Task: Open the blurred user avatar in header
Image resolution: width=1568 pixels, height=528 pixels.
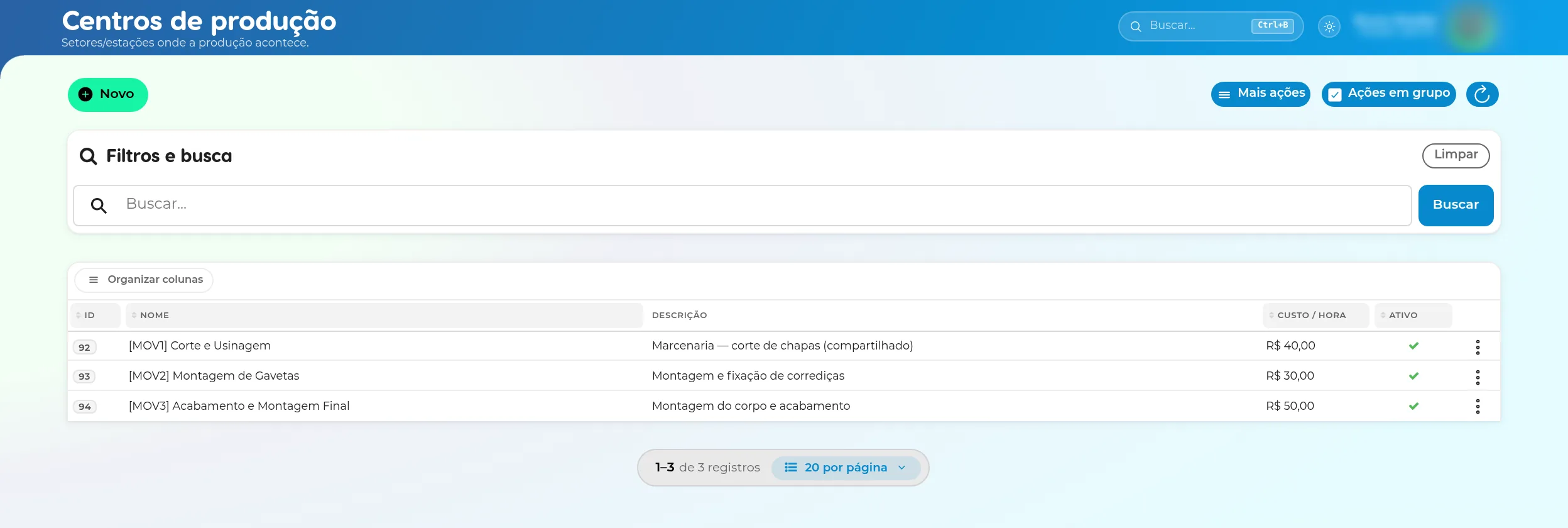Action: (x=1471, y=26)
